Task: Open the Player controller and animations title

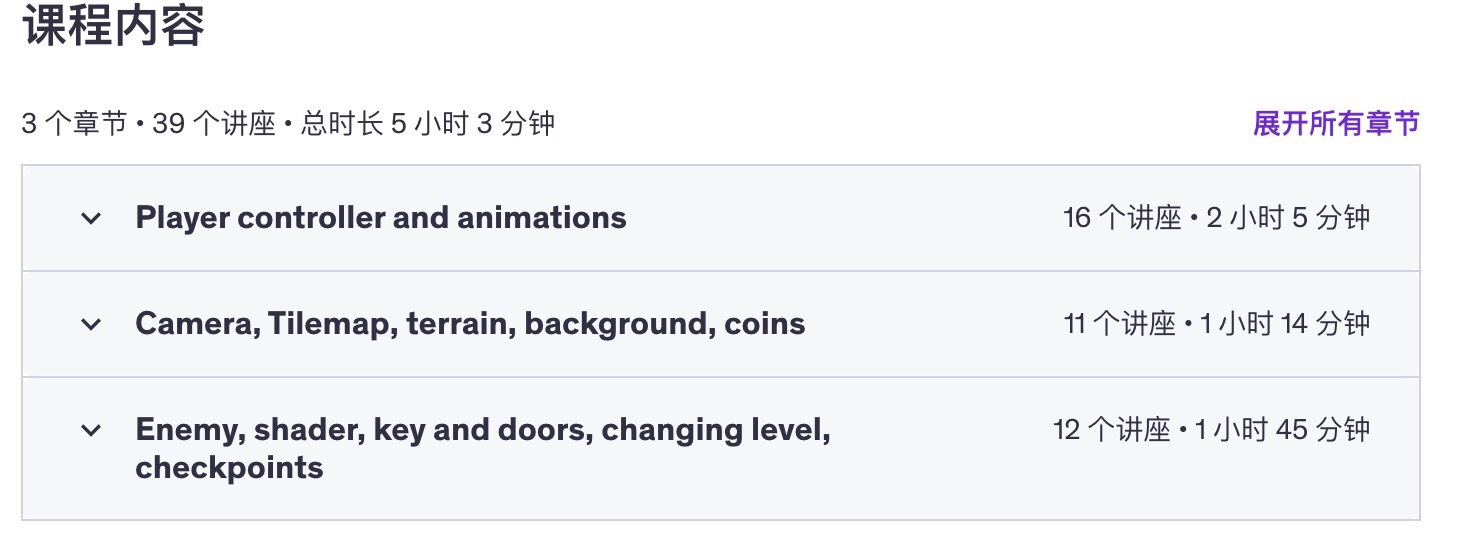Action: coord(380,218)
